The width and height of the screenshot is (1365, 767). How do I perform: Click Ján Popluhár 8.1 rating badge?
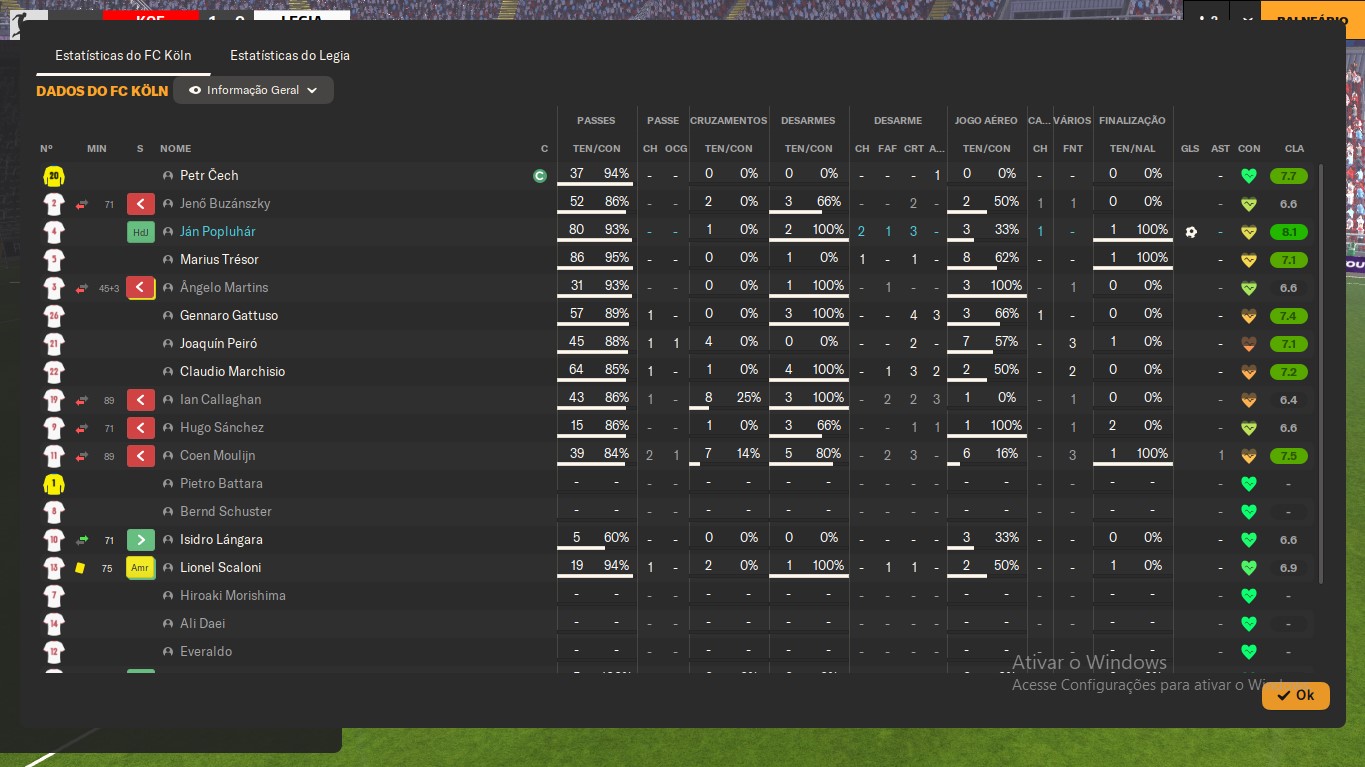[x=1288, y=232]
